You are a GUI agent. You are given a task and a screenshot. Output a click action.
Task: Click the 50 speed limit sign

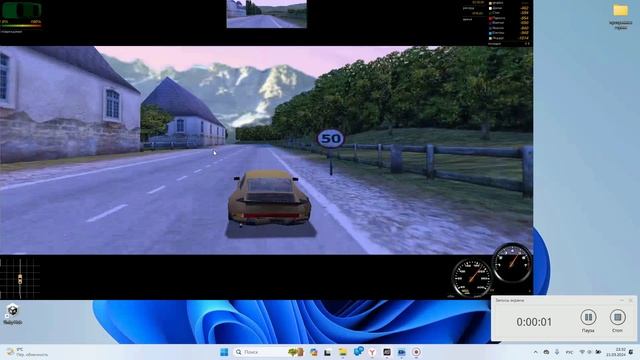[330, 139]
